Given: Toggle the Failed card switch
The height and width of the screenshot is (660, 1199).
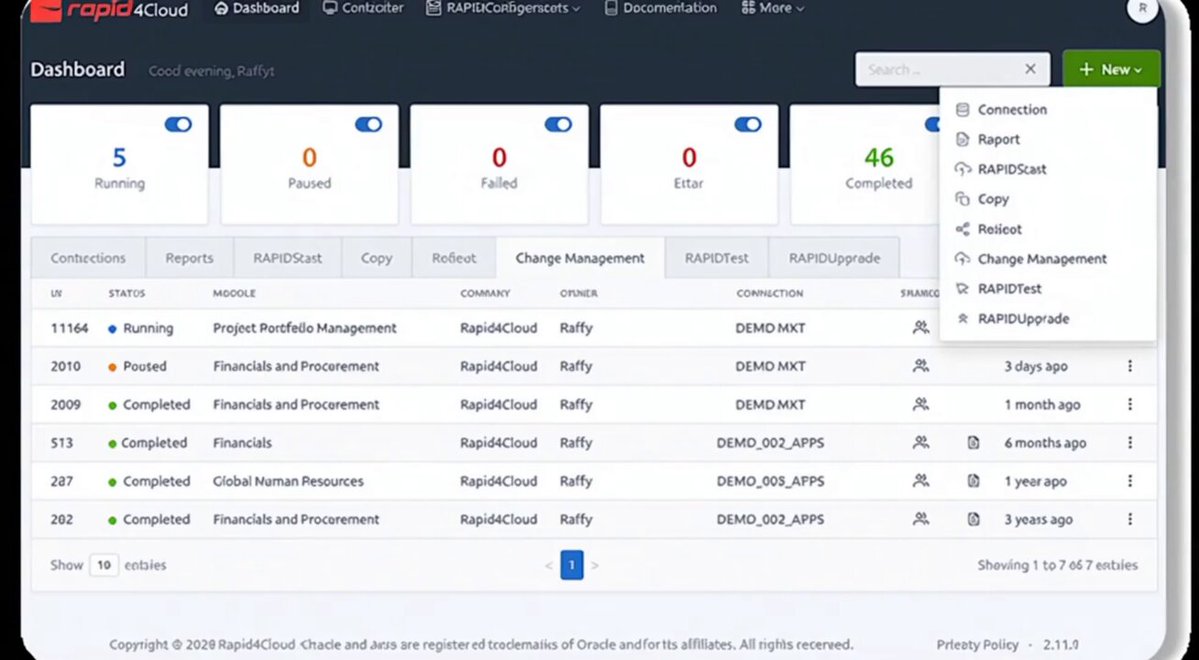Looking at the screenshot, I should pos(558,125).
